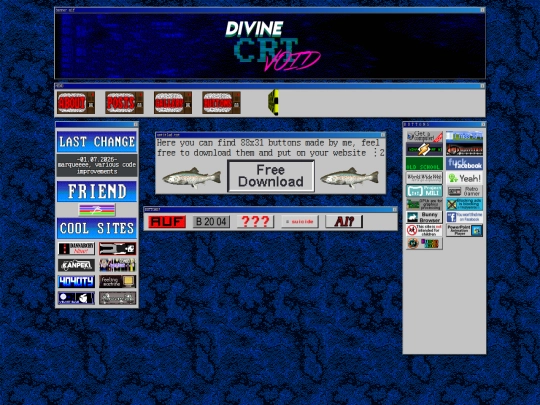Click the LAST CHANGE header
540x405 pixels.
pos(97,142)
